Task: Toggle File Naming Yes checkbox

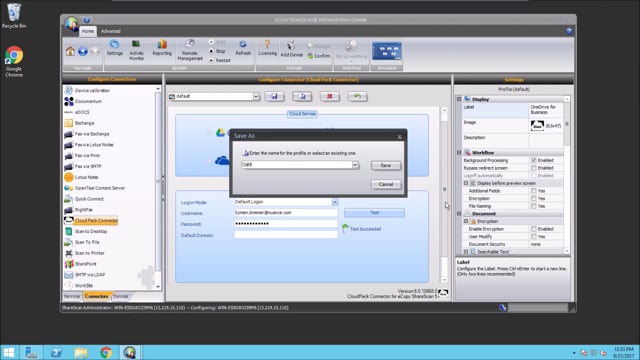Action: (533, 206)
